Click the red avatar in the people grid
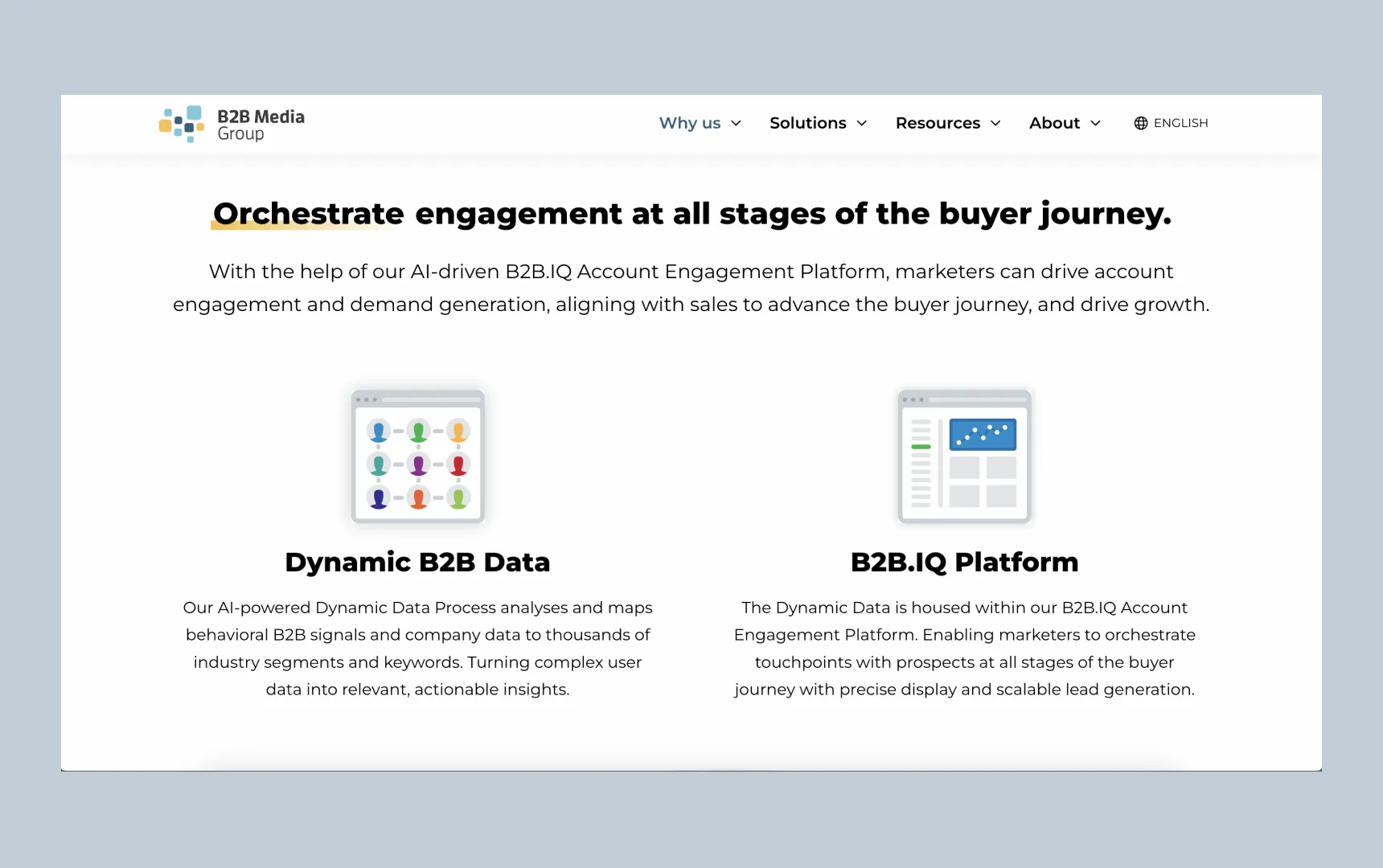The image size is (1383, 868). pos(458,464)
